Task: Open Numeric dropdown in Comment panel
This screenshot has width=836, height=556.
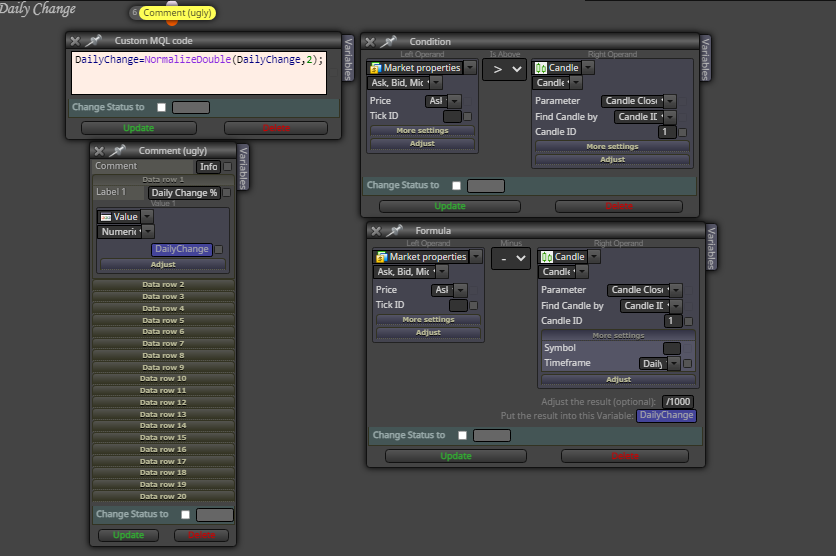Action: (x=148, y=231)
